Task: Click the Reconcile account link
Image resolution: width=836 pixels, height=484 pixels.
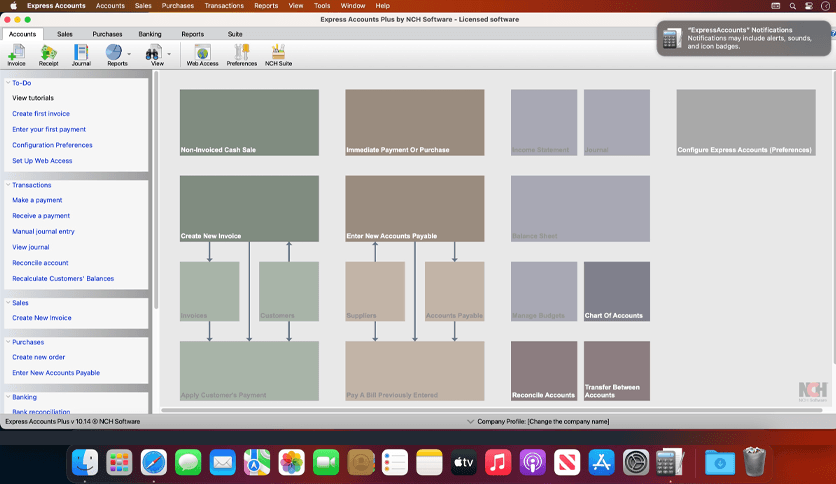Action: tap(40, 263)
